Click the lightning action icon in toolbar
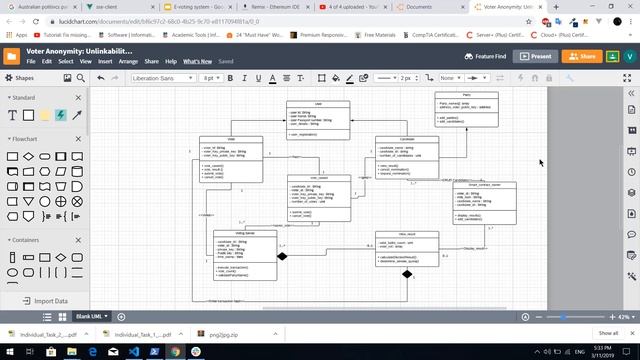640x360 pixels. coord(520,78)
